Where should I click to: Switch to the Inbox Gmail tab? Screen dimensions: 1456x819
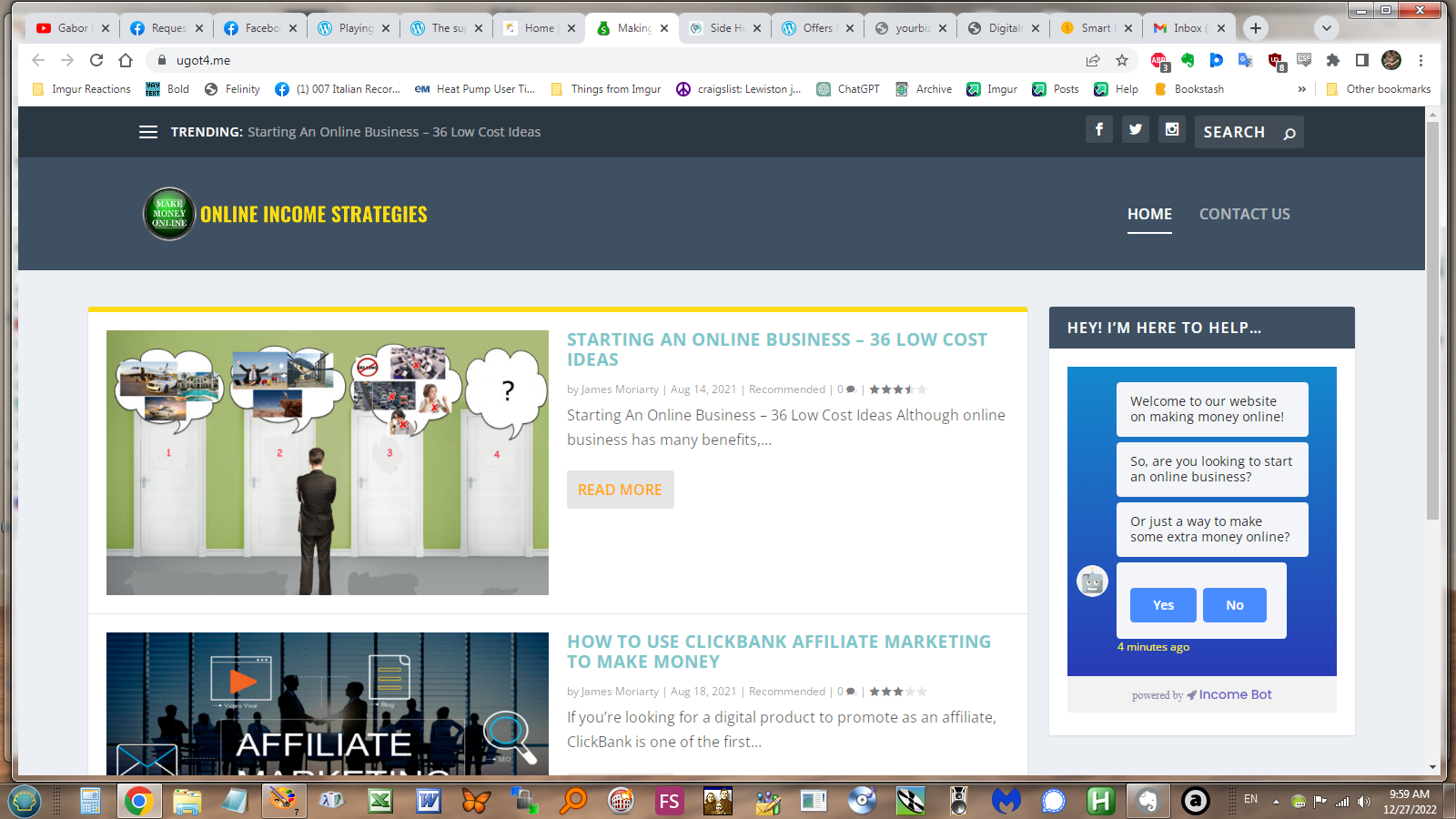point(1184,28)
